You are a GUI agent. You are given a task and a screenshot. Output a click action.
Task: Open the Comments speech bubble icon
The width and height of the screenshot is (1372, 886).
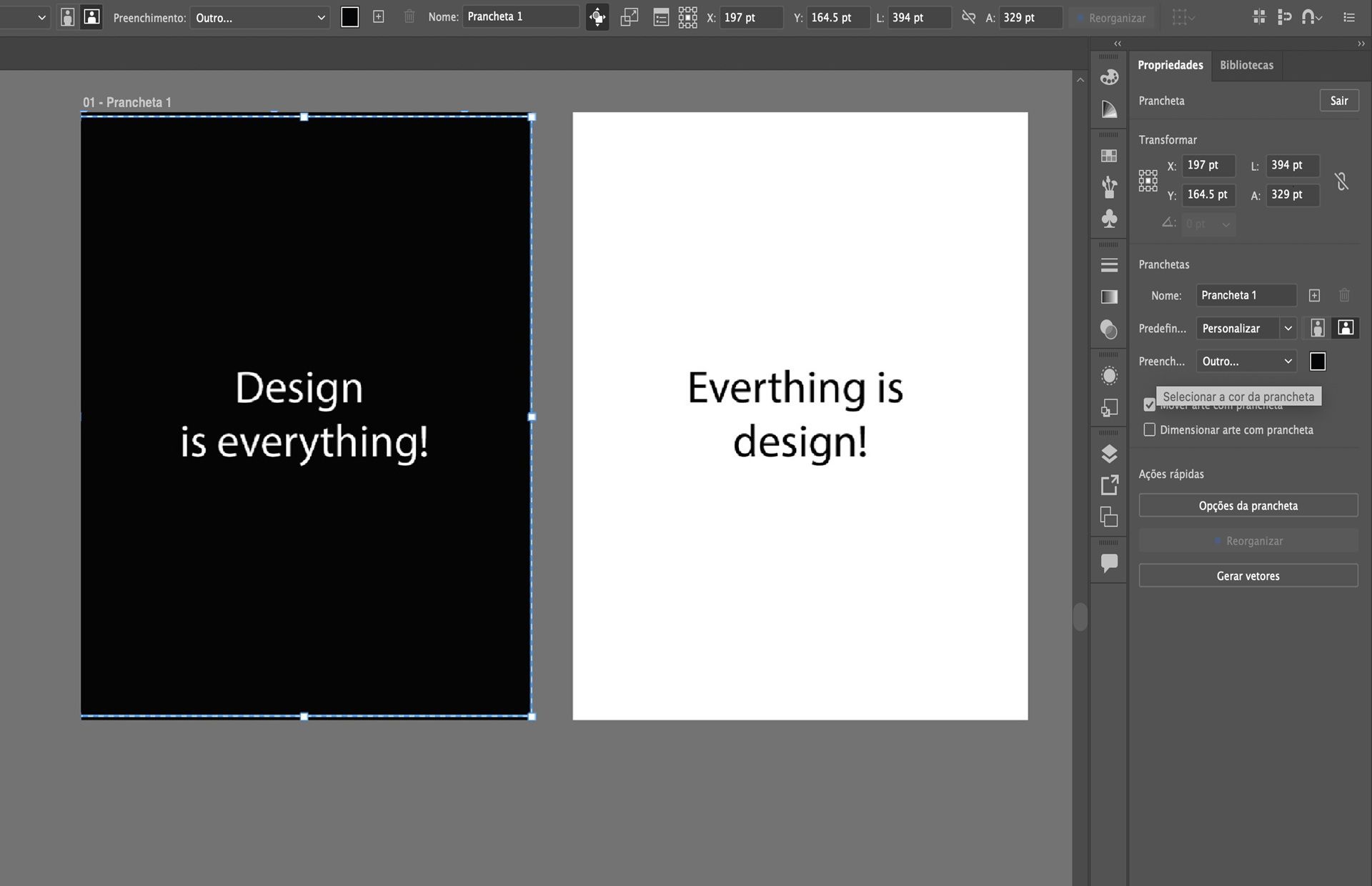(1109, 563)
